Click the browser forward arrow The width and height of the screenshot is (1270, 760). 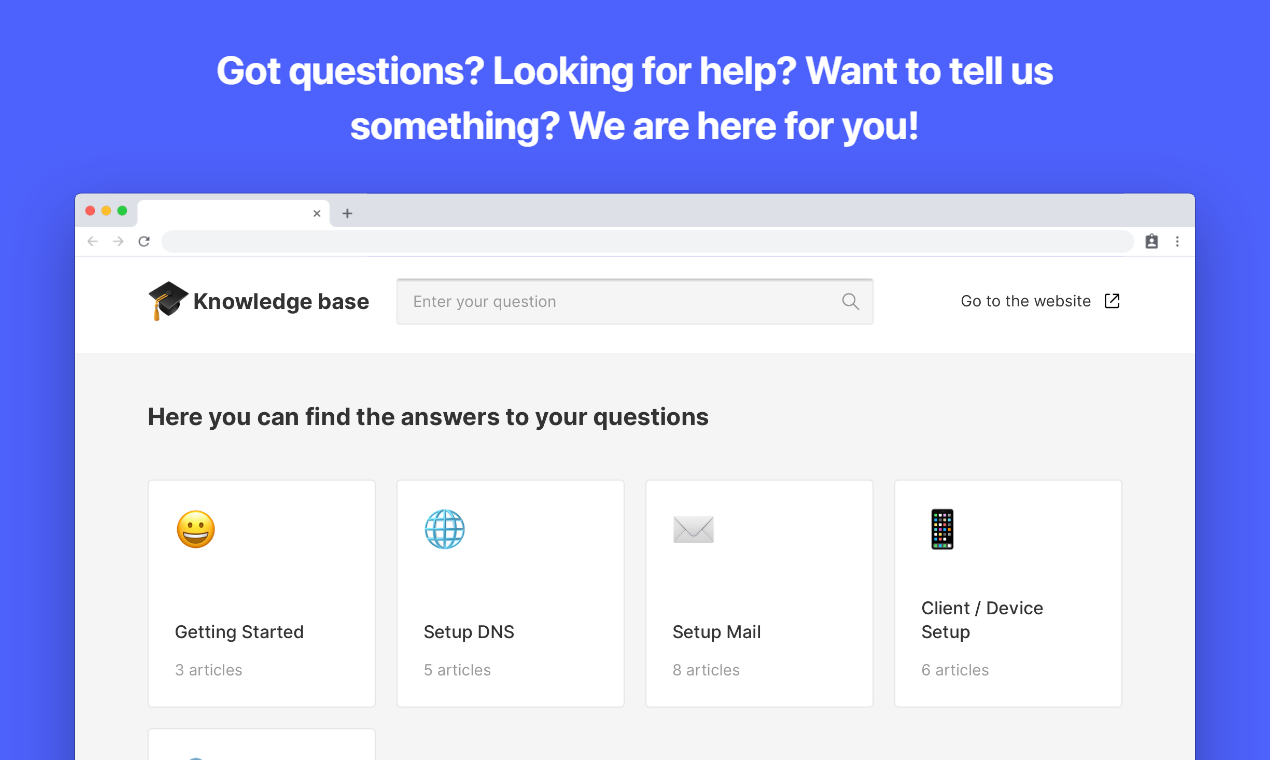pyautogui.click(x=118, y=241)
